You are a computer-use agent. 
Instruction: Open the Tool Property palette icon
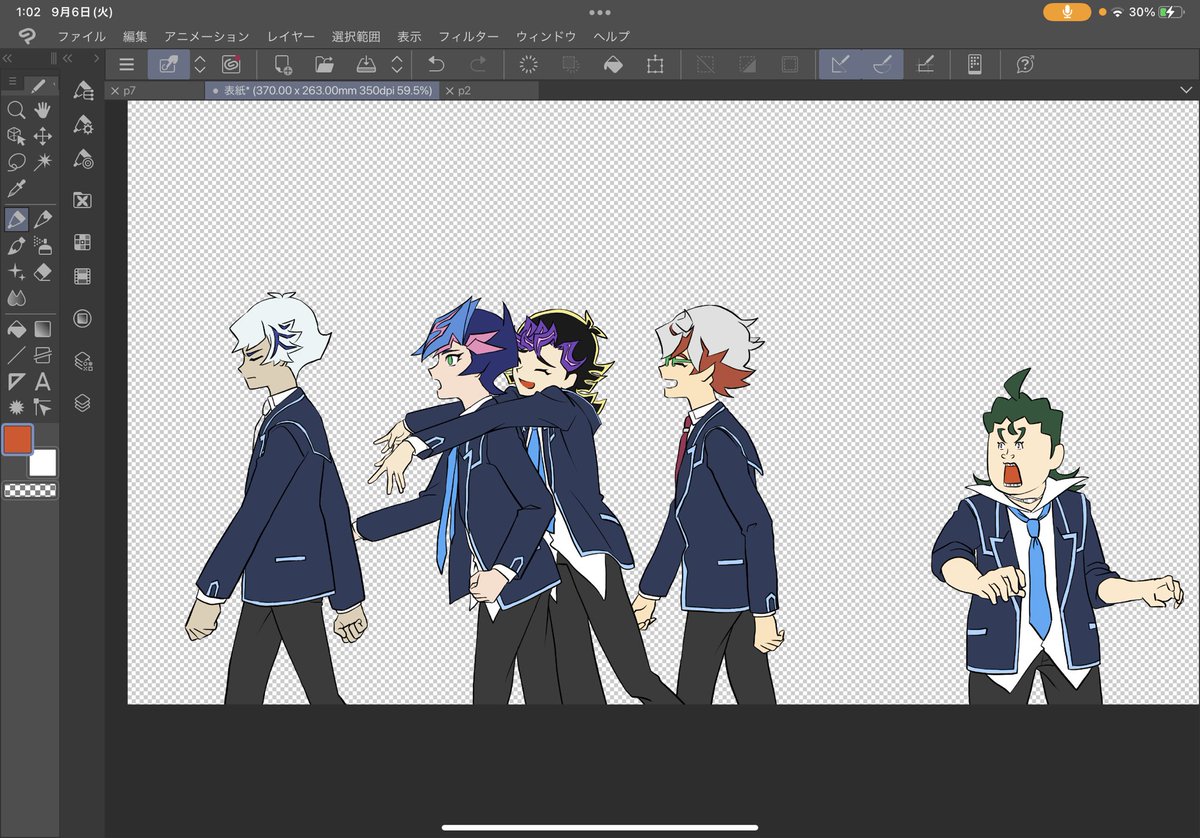(x=83, y=125)
